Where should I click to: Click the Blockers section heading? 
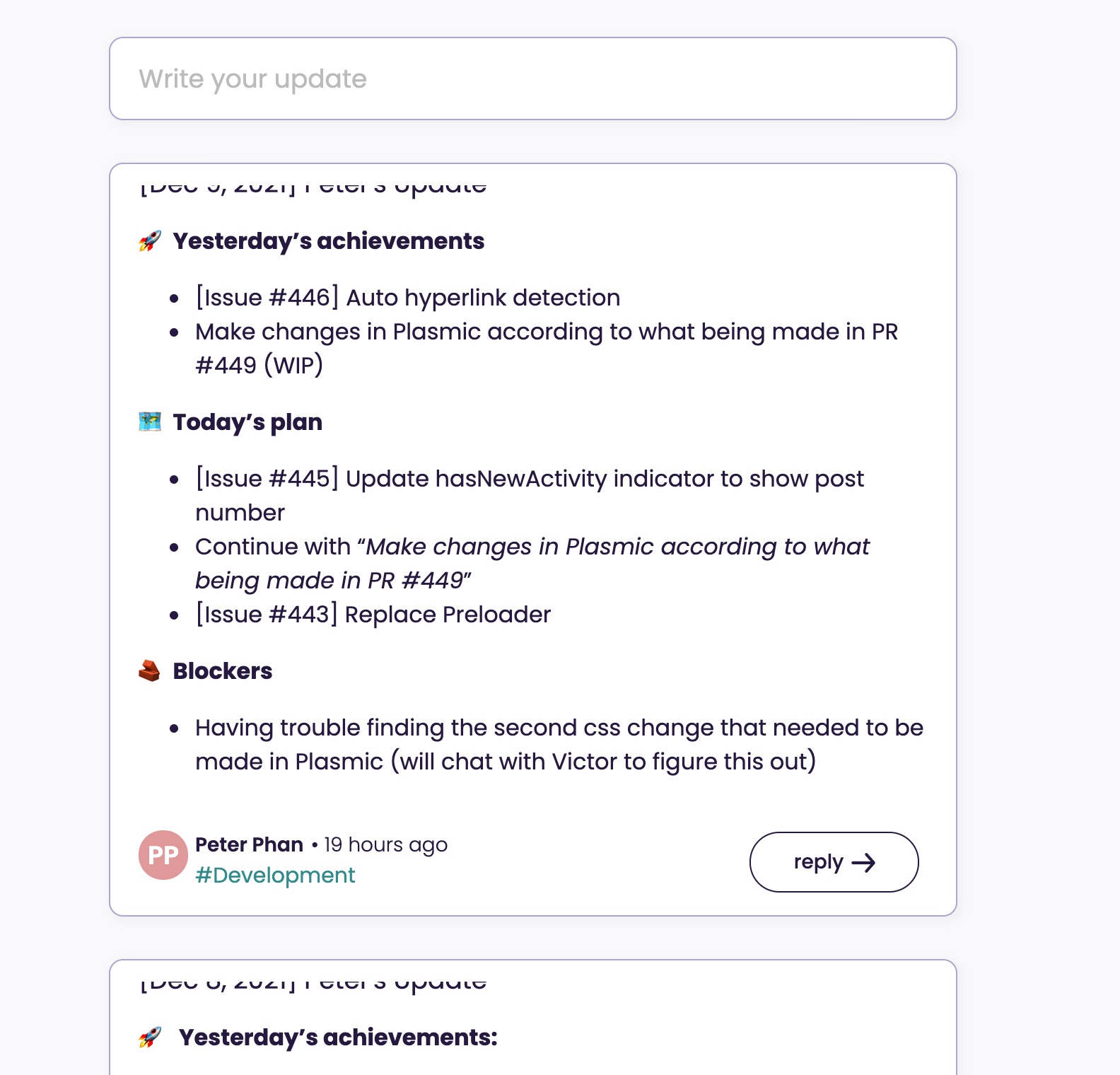[x=222, y=670]
